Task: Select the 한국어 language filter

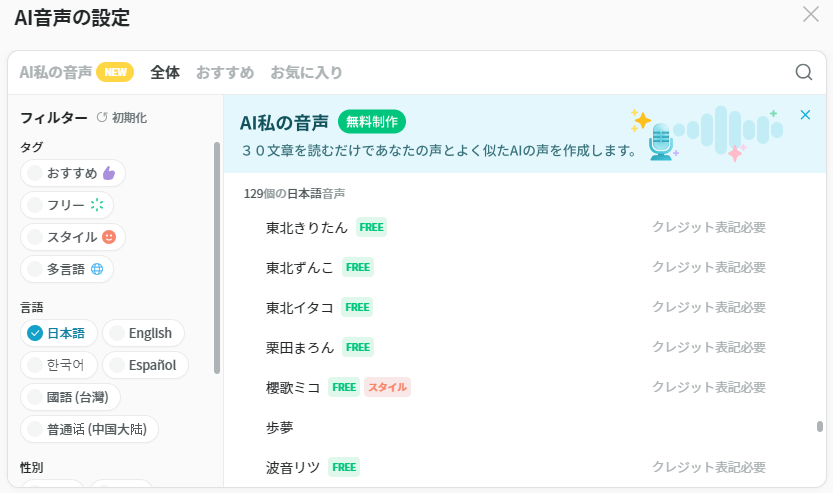Action: tap(58, 365)
